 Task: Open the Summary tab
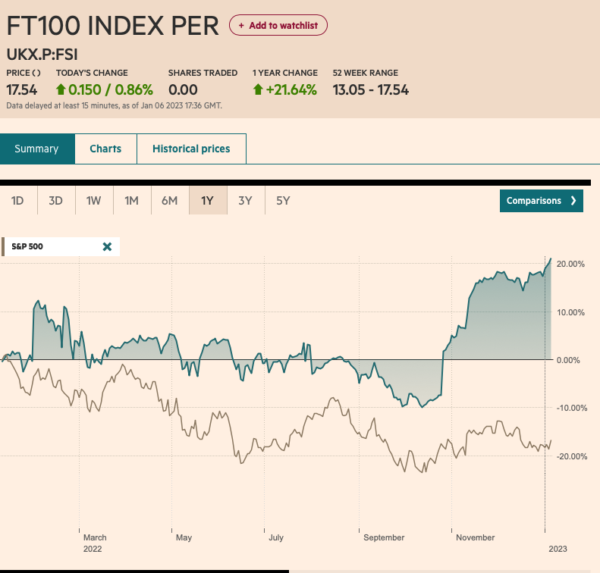(37, 149)
